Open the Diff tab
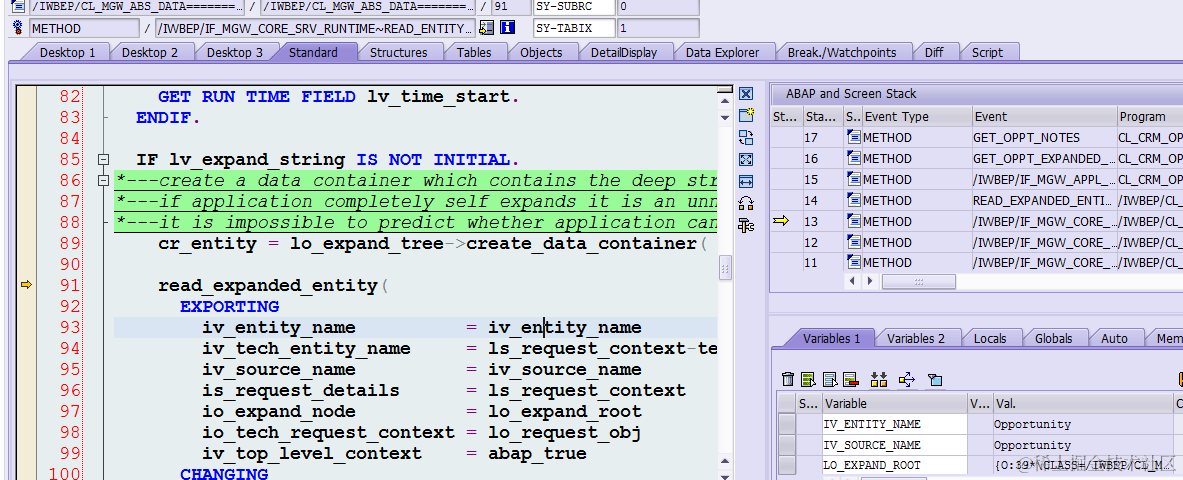This screenshot has height=480, width=1183. [x=934, y=52]
